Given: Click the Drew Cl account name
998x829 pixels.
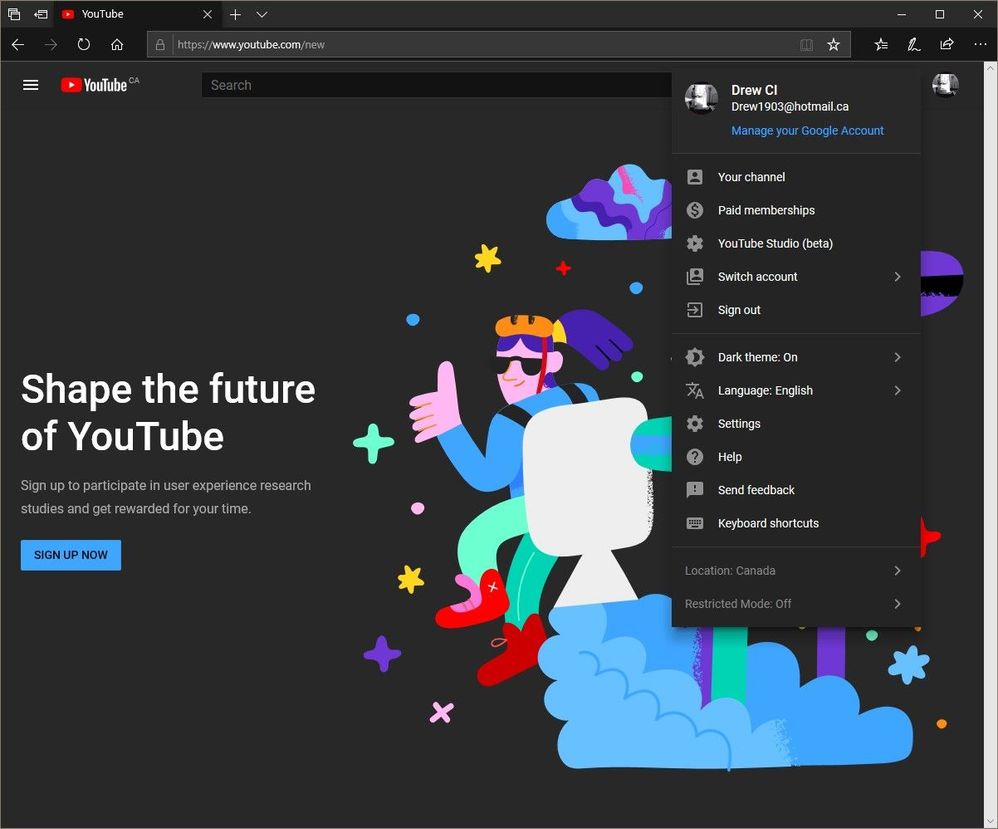Looking at the screenshot, I should point(754,90).
